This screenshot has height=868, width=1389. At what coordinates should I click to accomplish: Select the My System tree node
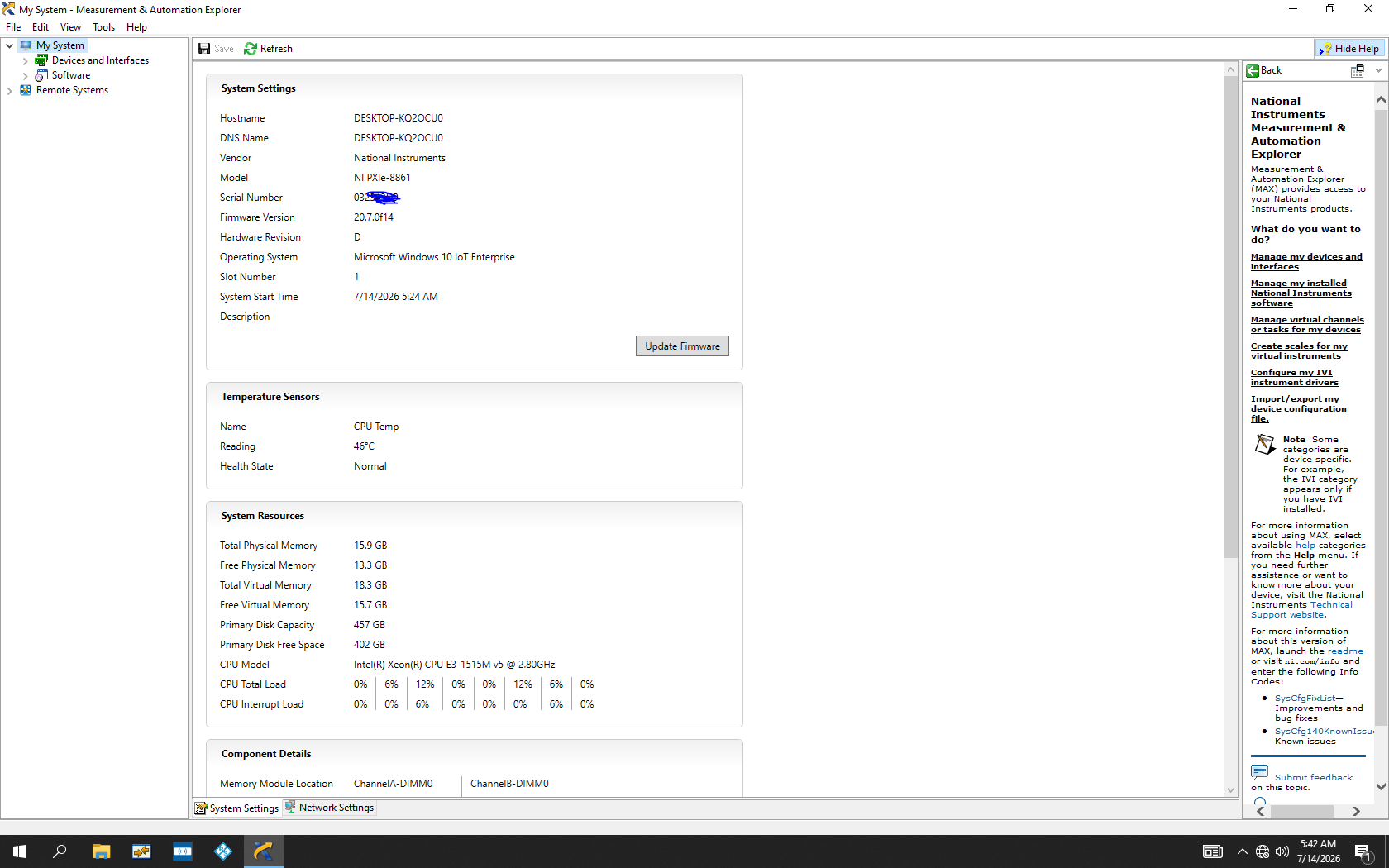(x=60, y=45)
